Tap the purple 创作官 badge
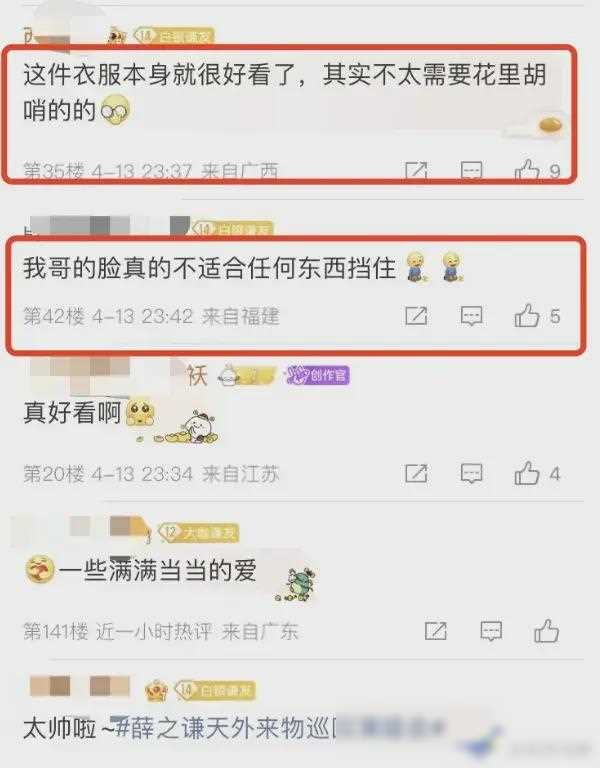This screenshot has height=768, width=600. pyautogui.click(x=318, y=376)
